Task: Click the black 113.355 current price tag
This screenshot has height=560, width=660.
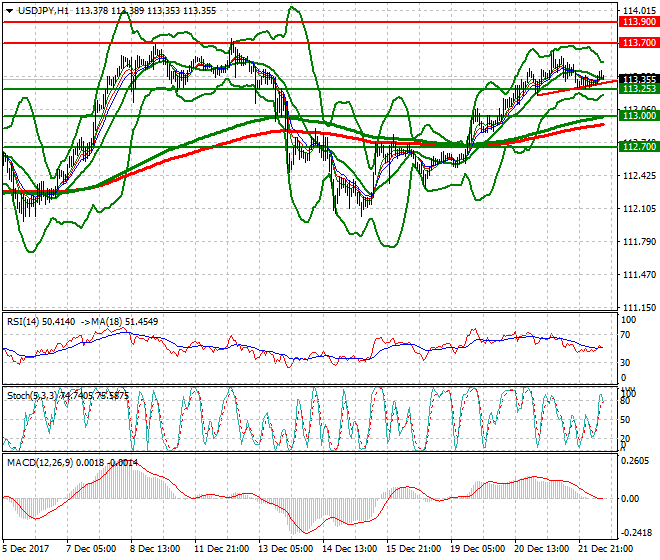Action: tap(638, 79)
